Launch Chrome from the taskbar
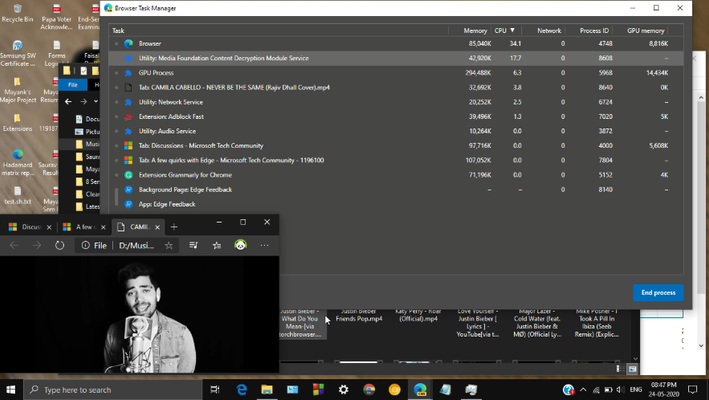Image resolution: width=709 pixels, height=400 pixels. tap(369, 390)
